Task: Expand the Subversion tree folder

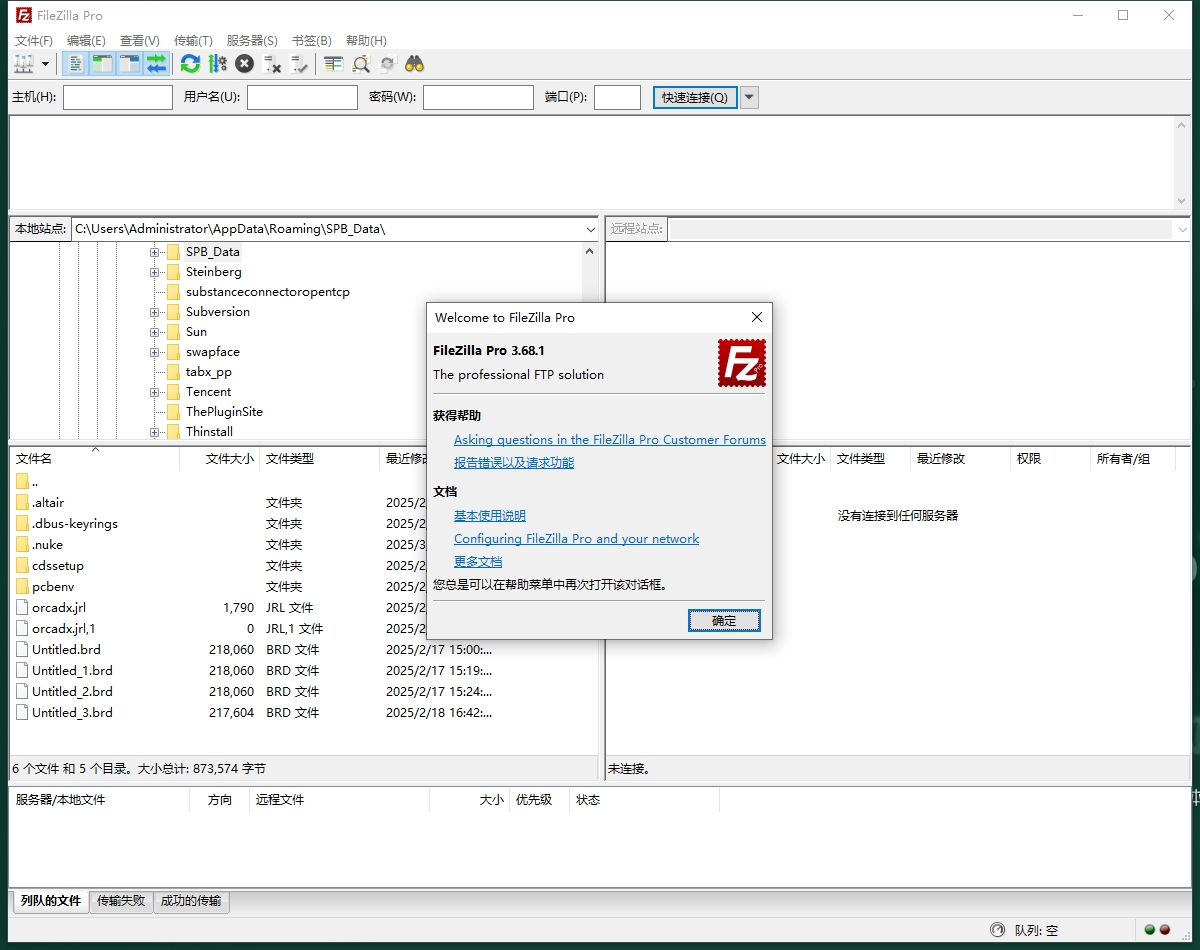Action: [x=155, y=312]
